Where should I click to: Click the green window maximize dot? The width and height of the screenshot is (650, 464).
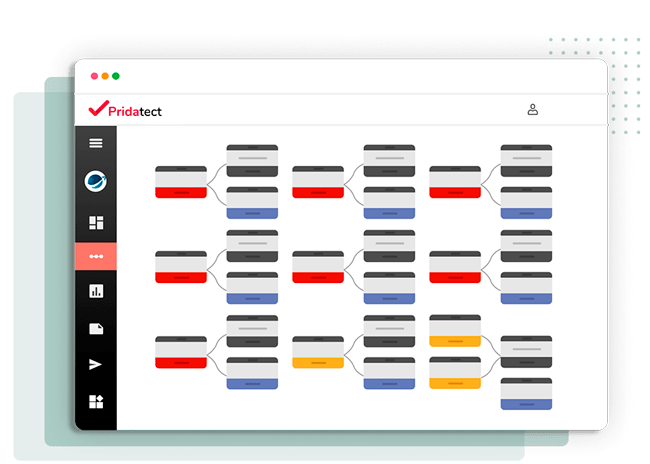coord(116,76)
